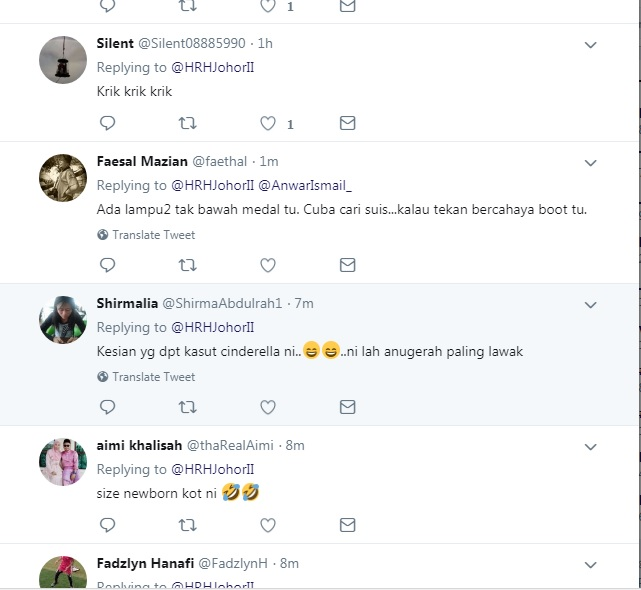
Task: Open dropdown menu on Shirmalia's tweet
Action: tap(590, 305)
